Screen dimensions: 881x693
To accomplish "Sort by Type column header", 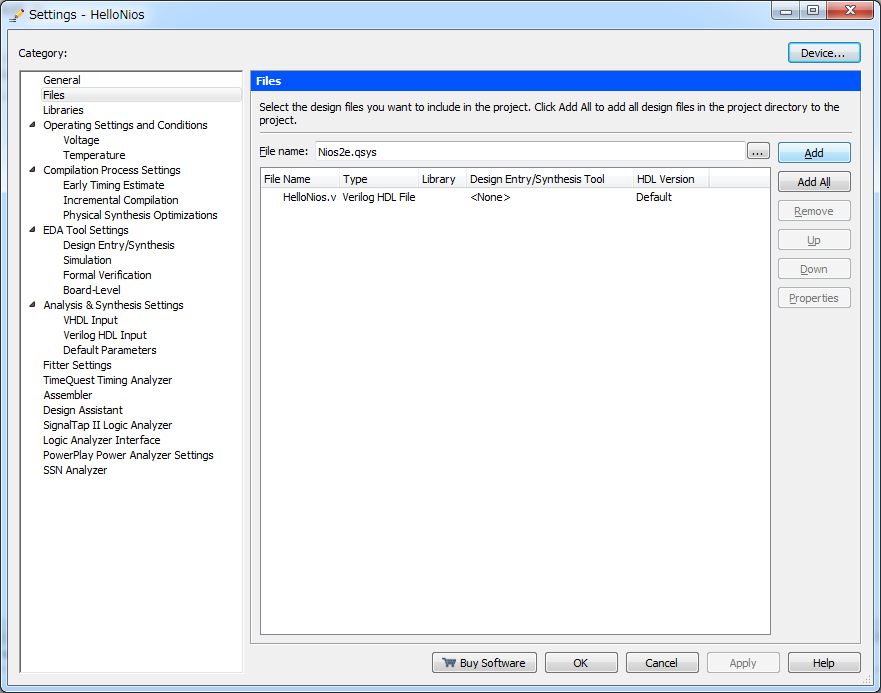I will coord(379,179).
